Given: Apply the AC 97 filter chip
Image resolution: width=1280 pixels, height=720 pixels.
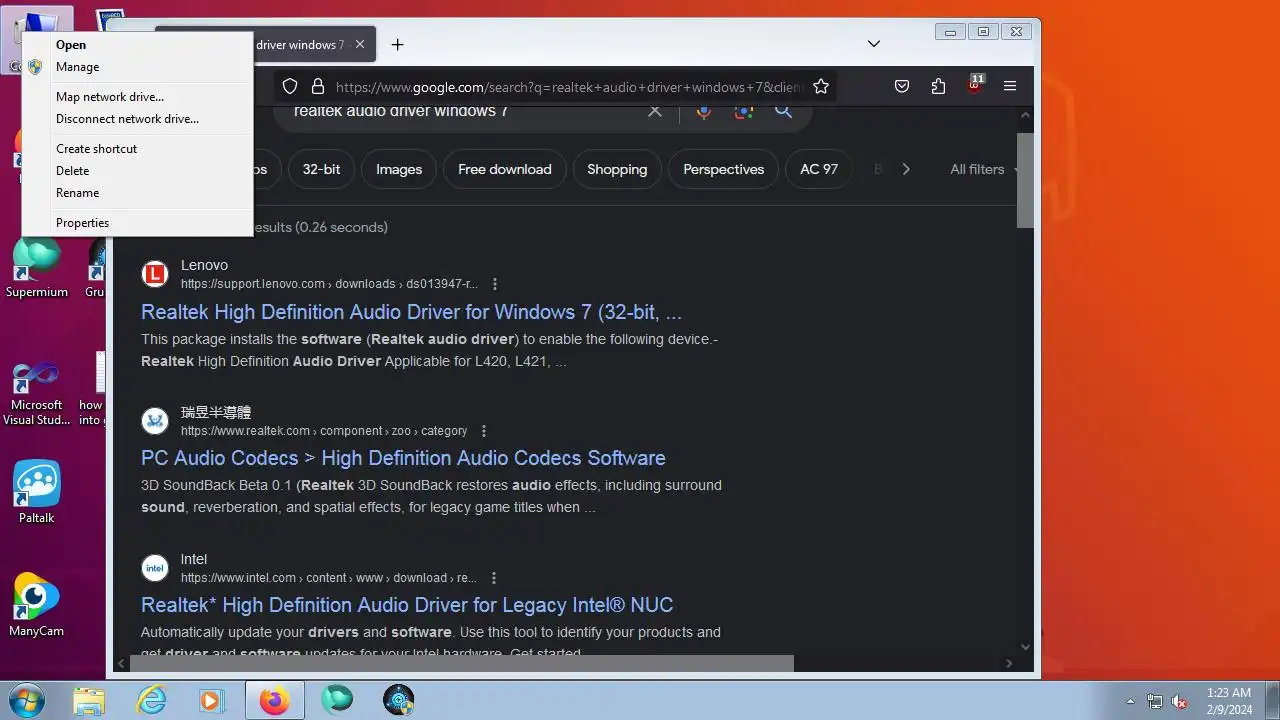Looking at the screenshot, I should point(819,169).
